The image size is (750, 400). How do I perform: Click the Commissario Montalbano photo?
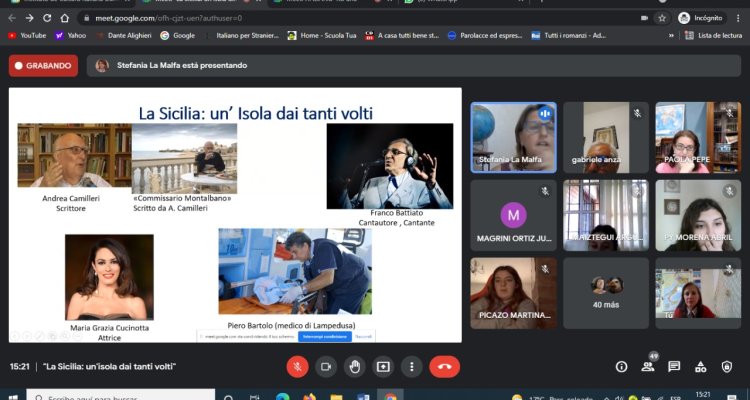(184, 158)
